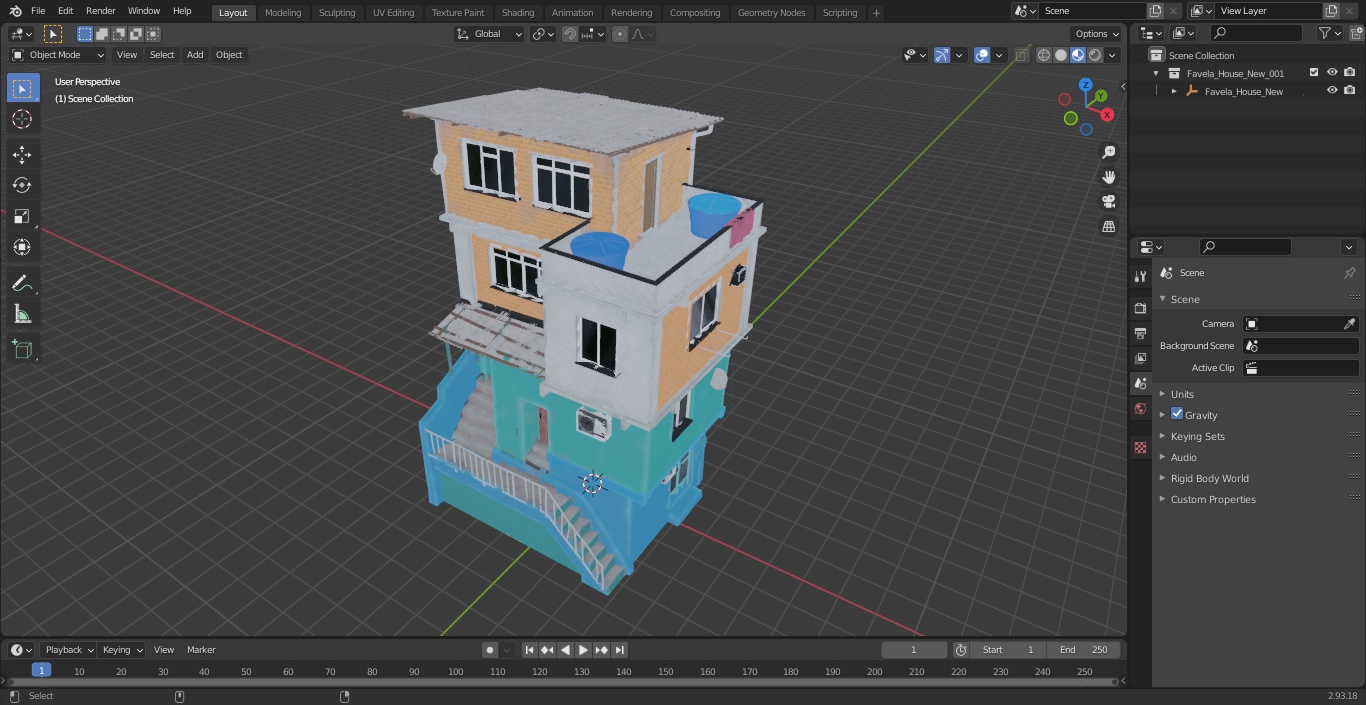Switch perspective/orthographic grid icon
1366x705 pixels.
(x=1108, y=227)
